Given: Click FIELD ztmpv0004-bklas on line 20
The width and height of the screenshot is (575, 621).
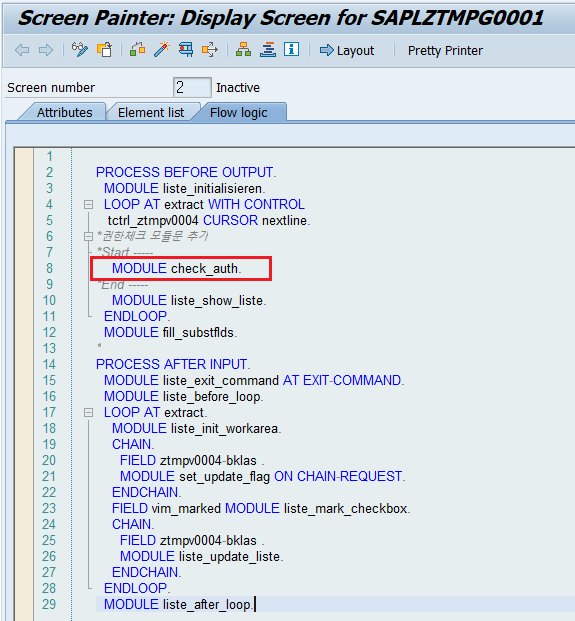Looking at the screenshot, I should pos(192,461).
